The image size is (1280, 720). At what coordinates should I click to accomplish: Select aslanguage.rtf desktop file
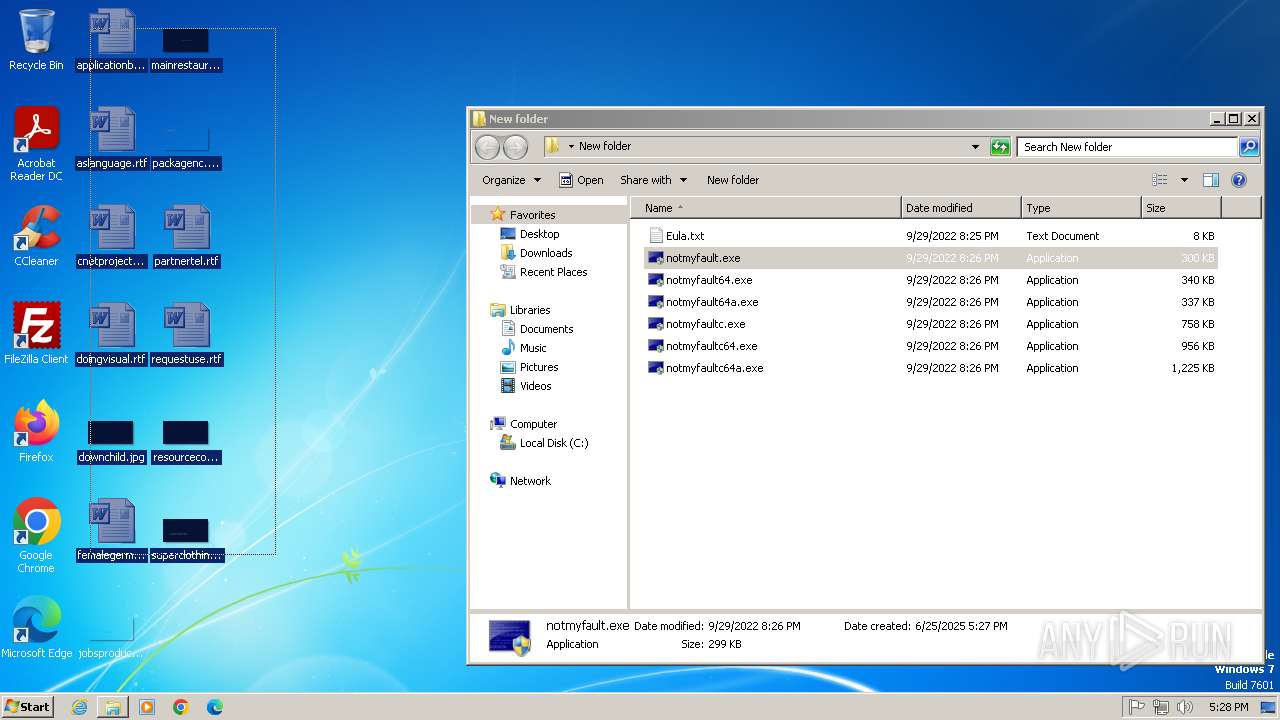pyautogui.click(x=111, y=138)
